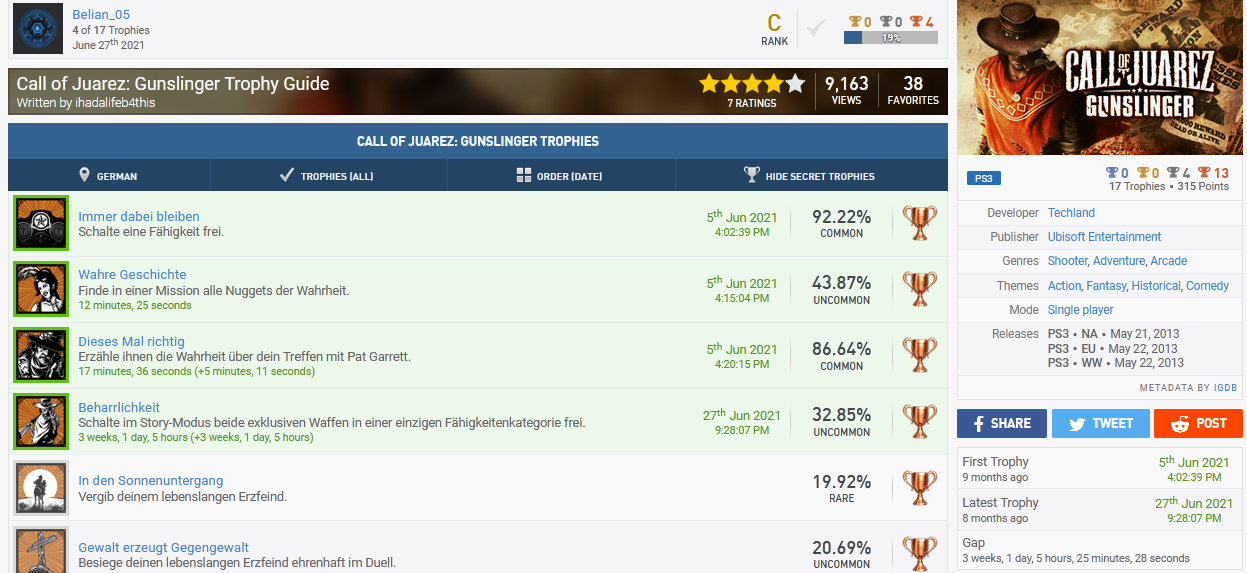Open In den Sonnenuntergang trophy link
This screenshot has height=573, width=1247.
(151, 481)
